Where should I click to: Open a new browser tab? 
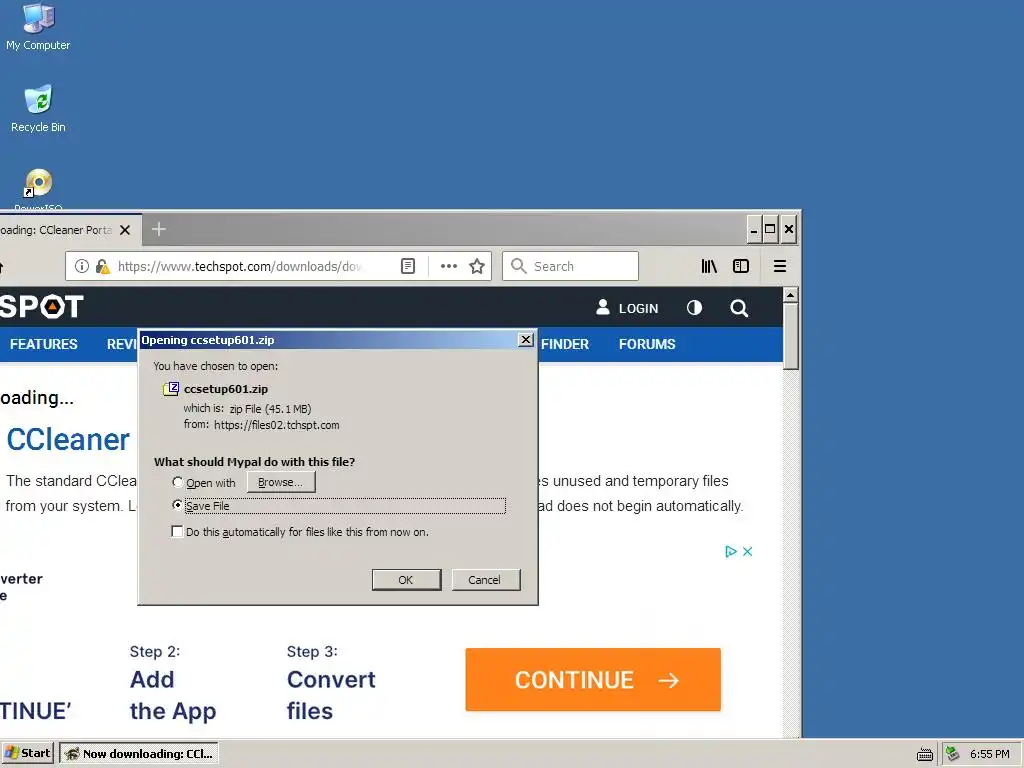[x=159, y=229]
